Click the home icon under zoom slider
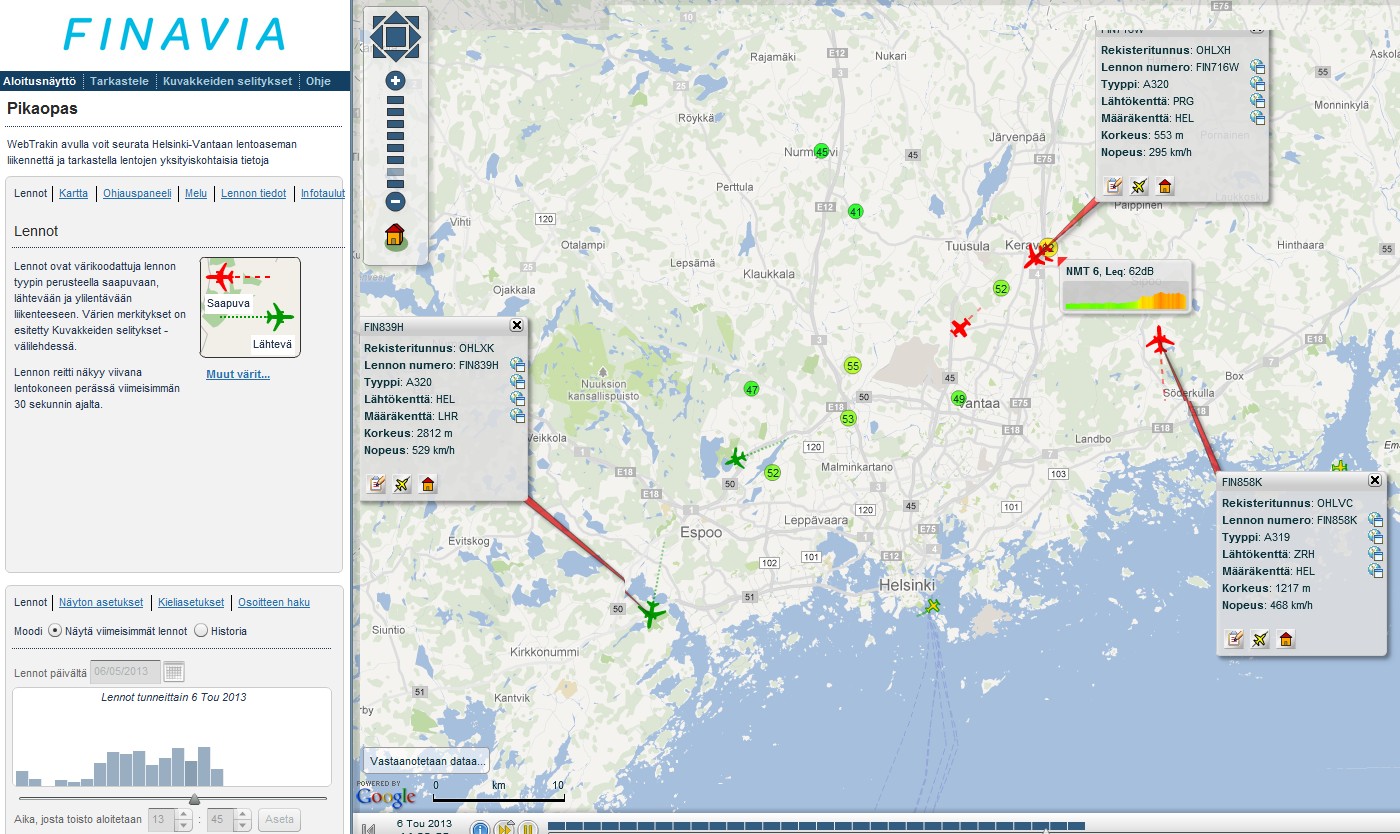 pos(395,238)
